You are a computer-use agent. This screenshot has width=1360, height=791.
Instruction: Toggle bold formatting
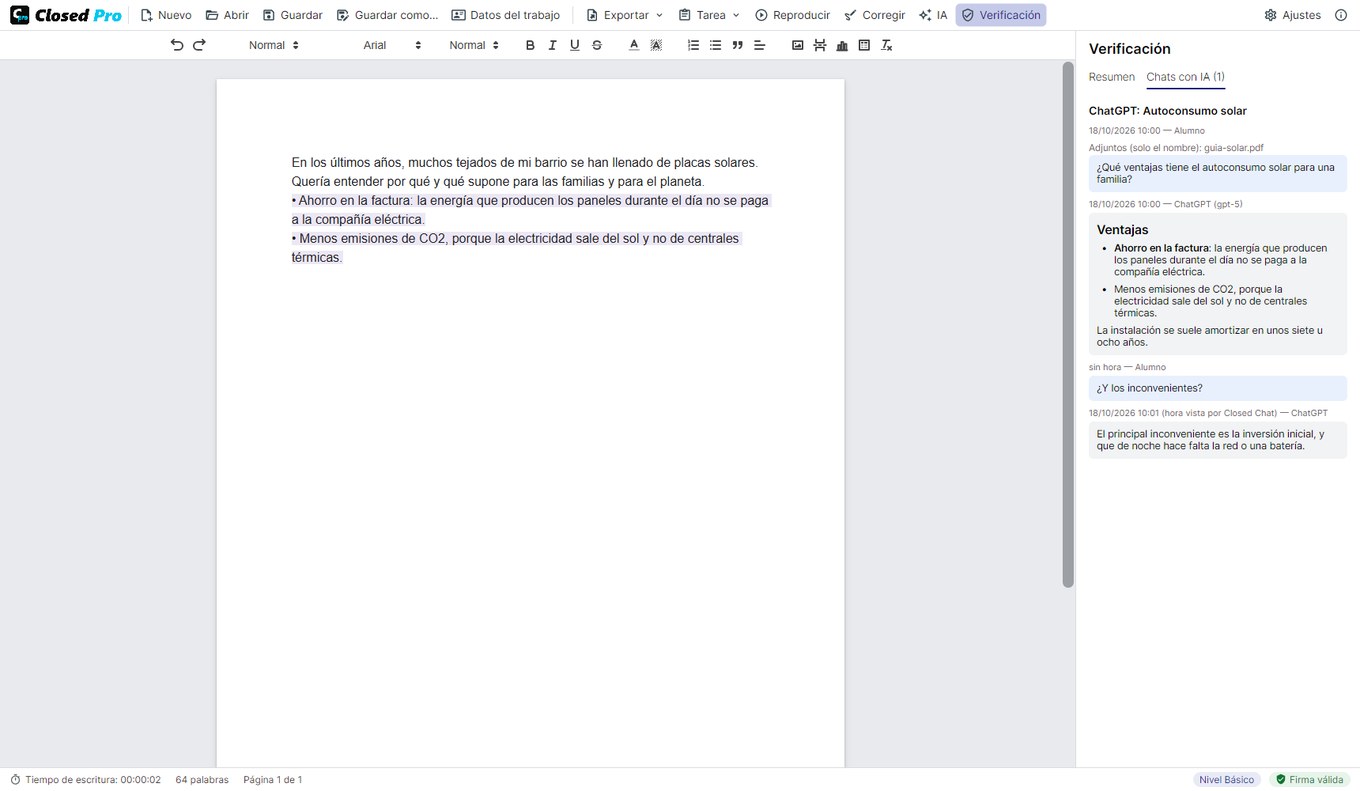(x=530, y=45)
